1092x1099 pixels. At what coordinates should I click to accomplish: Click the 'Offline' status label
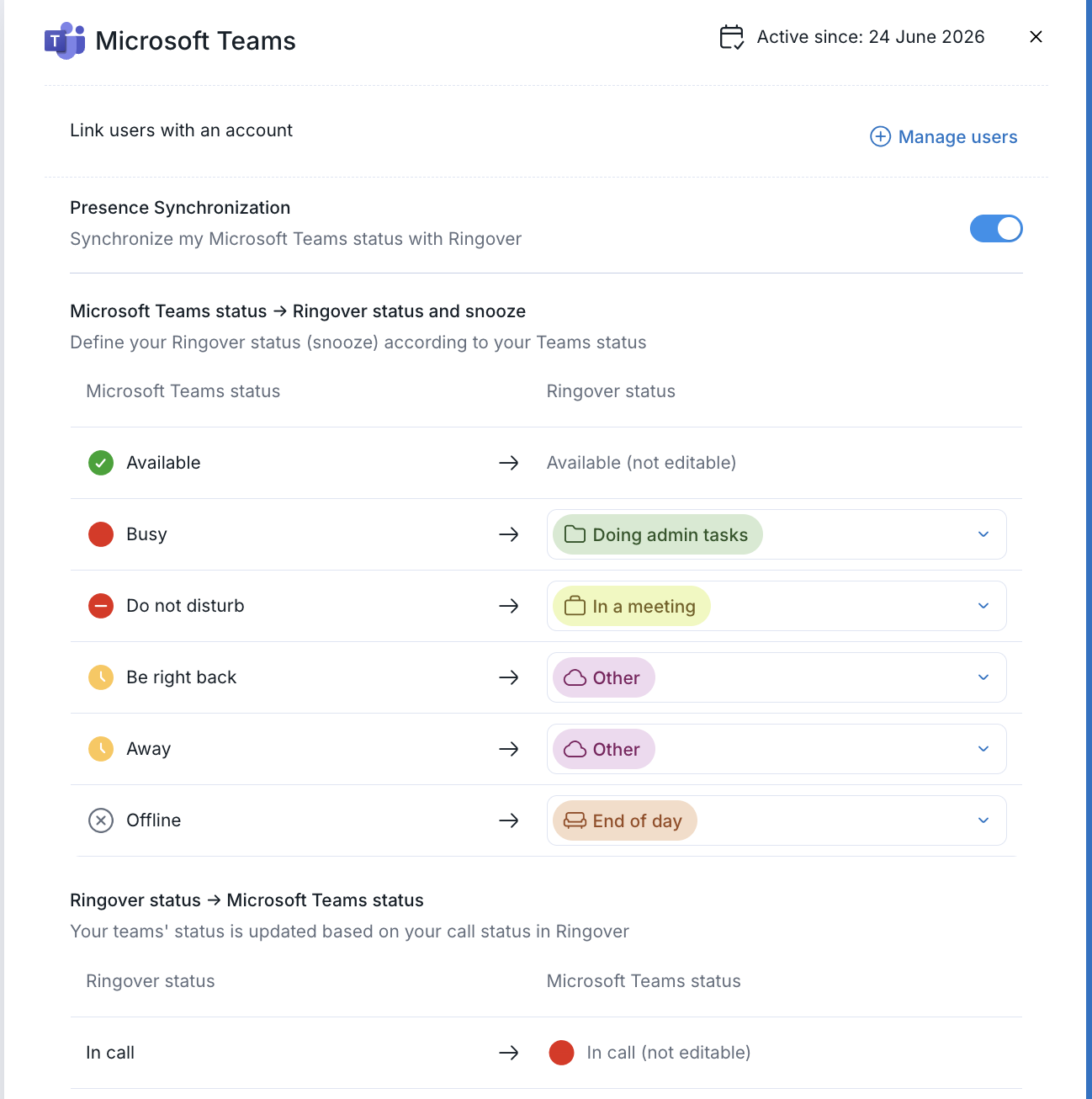[x=154, y=820]
